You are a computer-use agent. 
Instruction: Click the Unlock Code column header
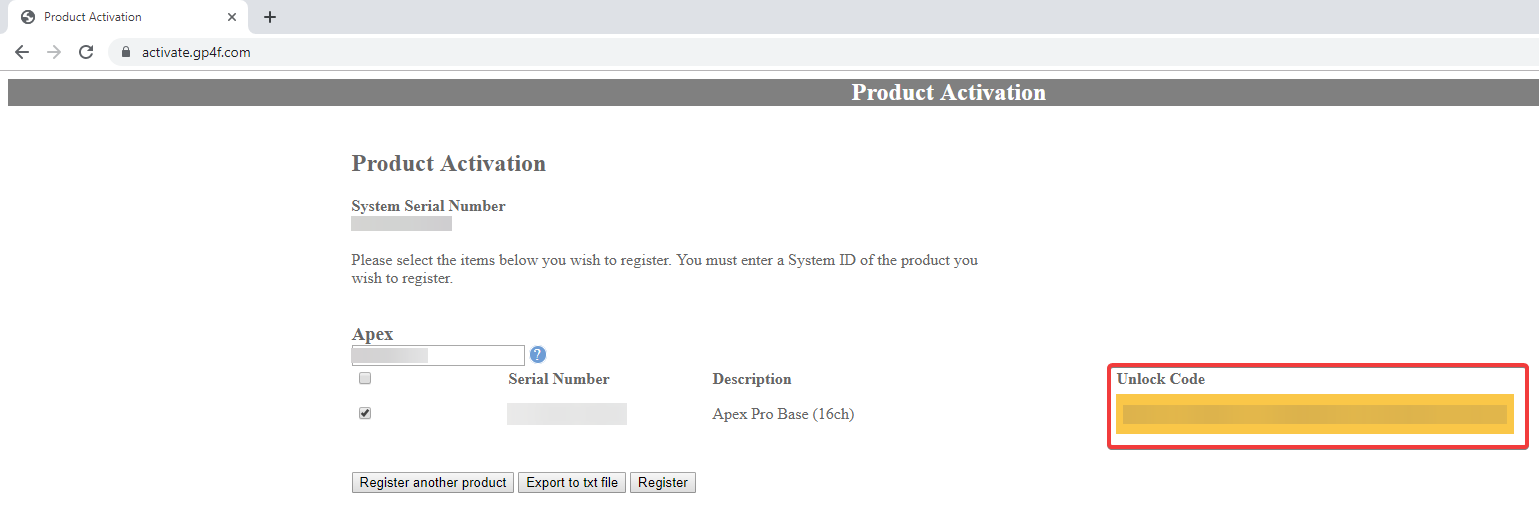[x=1161, y=379]
